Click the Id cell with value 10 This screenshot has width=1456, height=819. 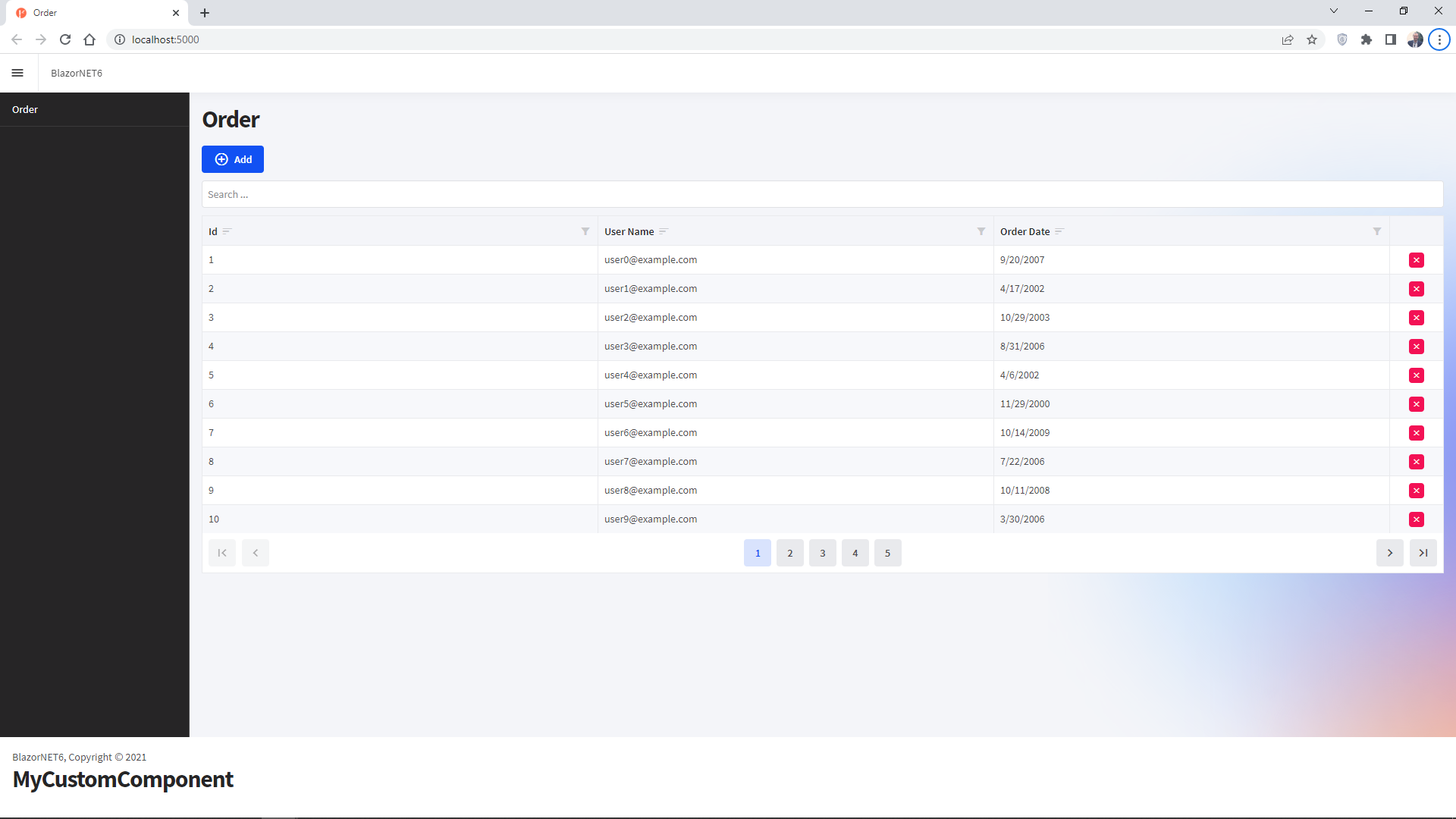(400, 519)
